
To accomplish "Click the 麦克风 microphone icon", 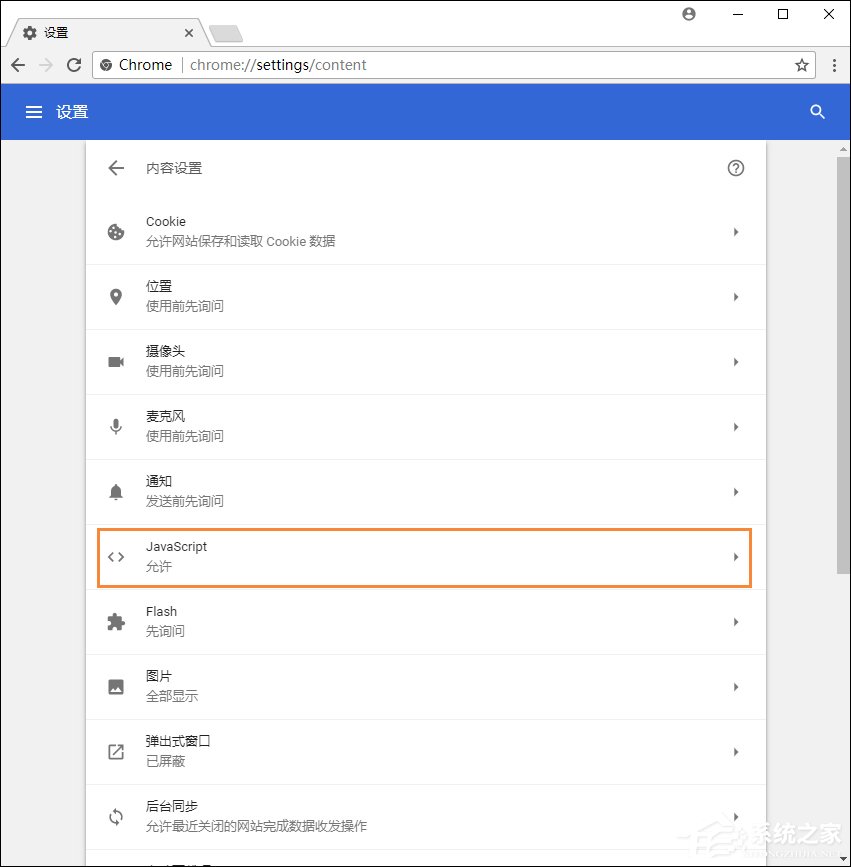I will (x=115, y=426).
